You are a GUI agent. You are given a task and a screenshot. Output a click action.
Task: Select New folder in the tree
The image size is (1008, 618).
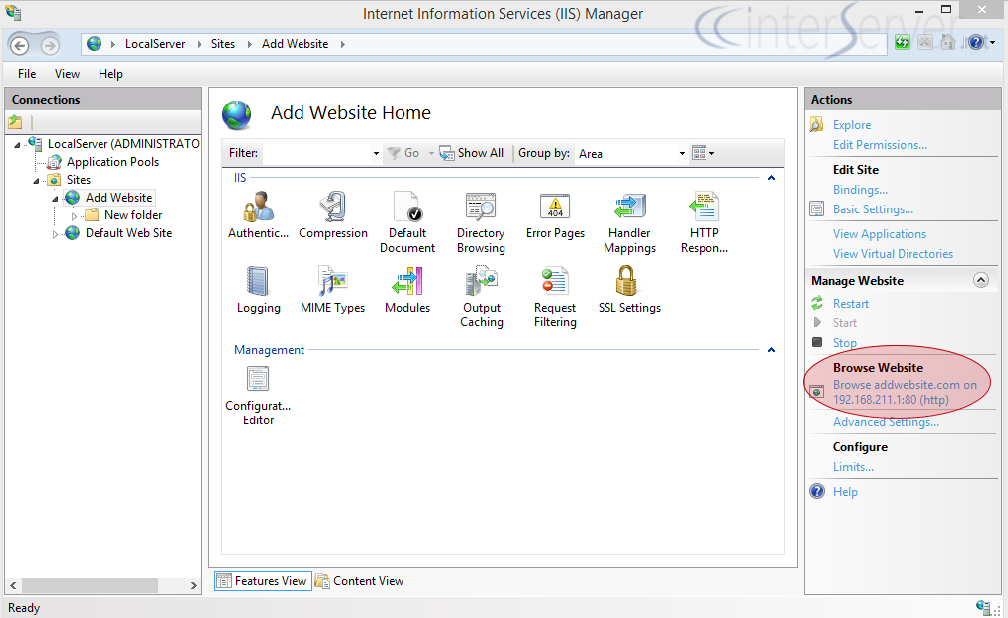tap(133, 215)
